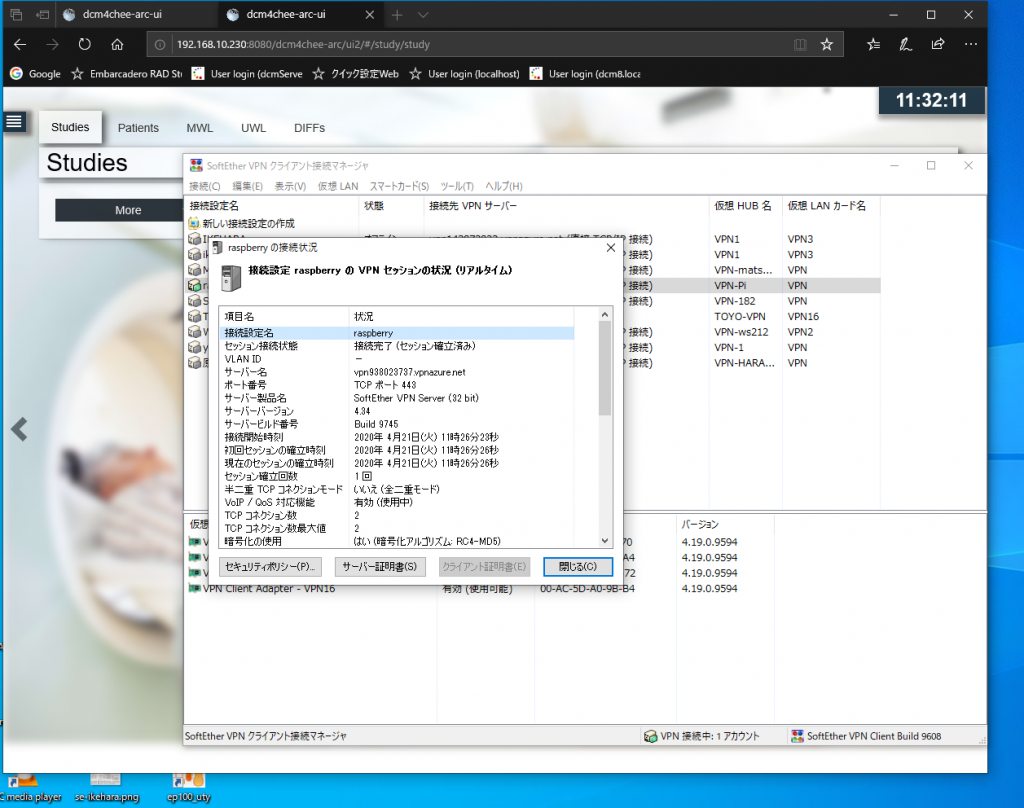
Task: Open クイック設定Web bookmark
Action: (355, 74)
